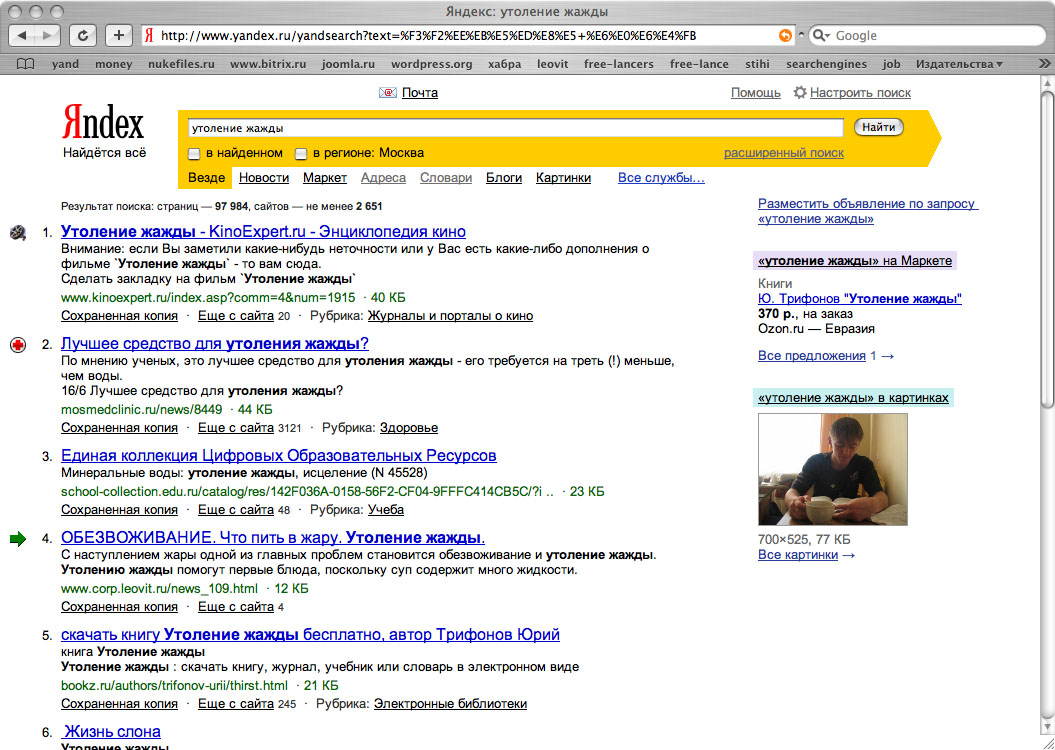This screenshot has height=750, width=1055.
Task: Open the 'searchengines' bookmark
Action: tap(826, 64)
